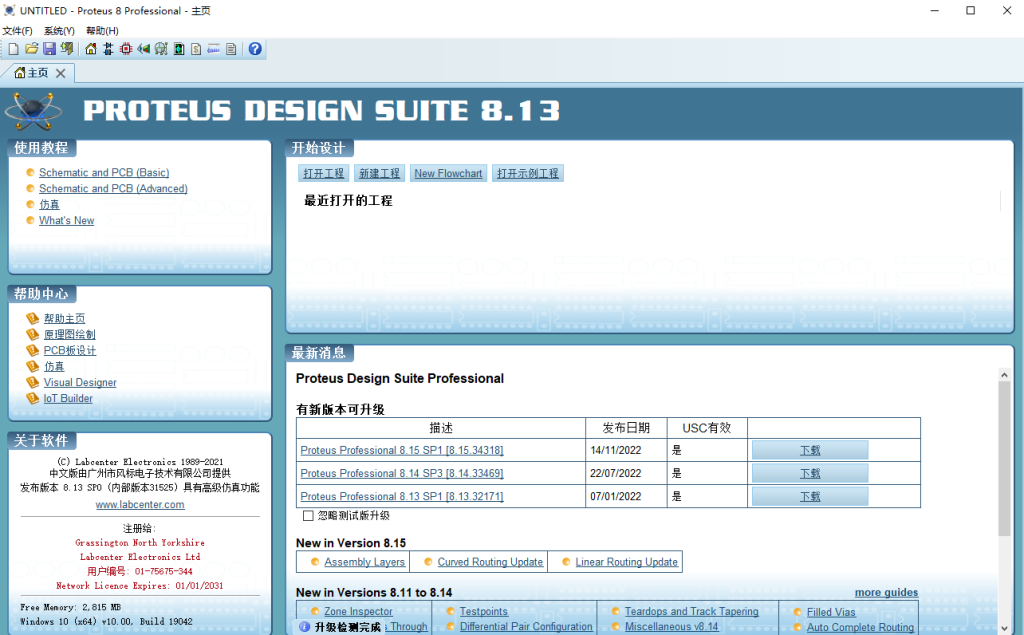The image size is (1024, 635).
Task: Close the 主页 tab
Action: pos(61,73)
